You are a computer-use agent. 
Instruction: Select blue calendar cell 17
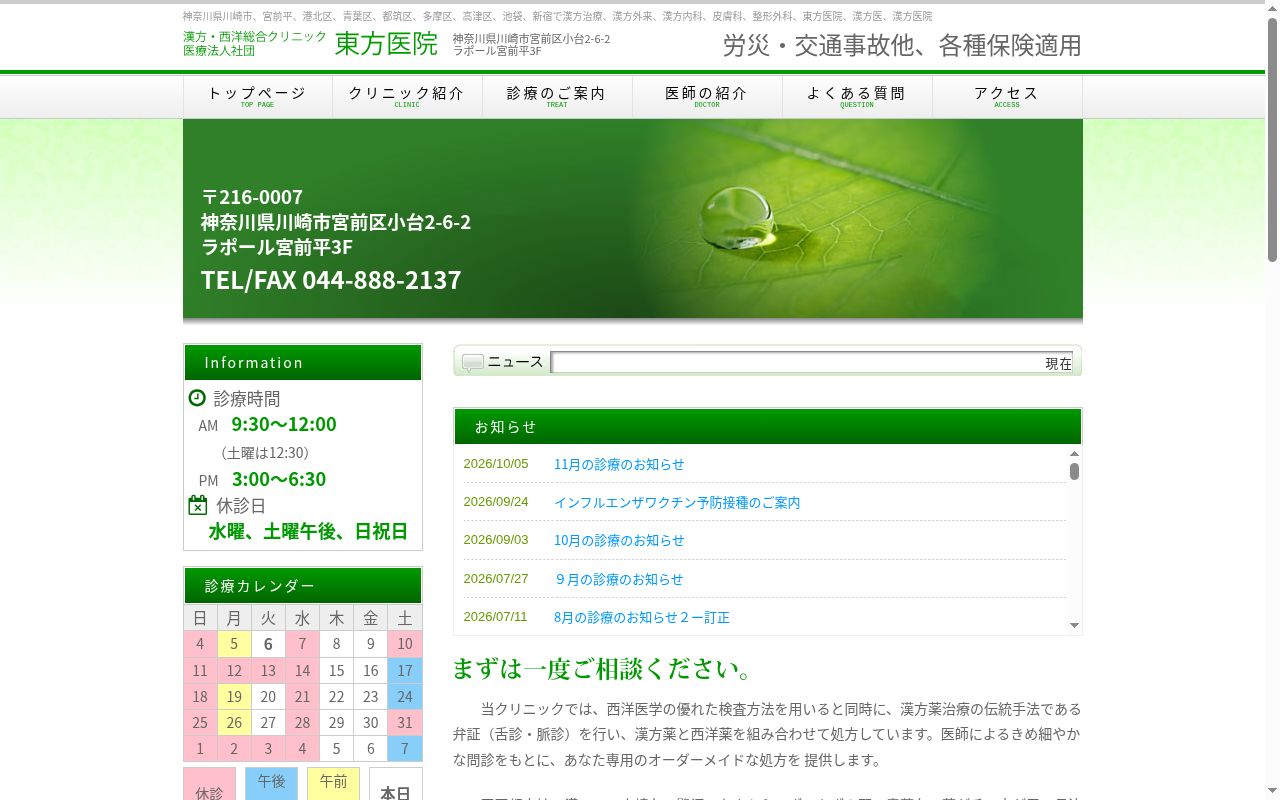[405, 670]
